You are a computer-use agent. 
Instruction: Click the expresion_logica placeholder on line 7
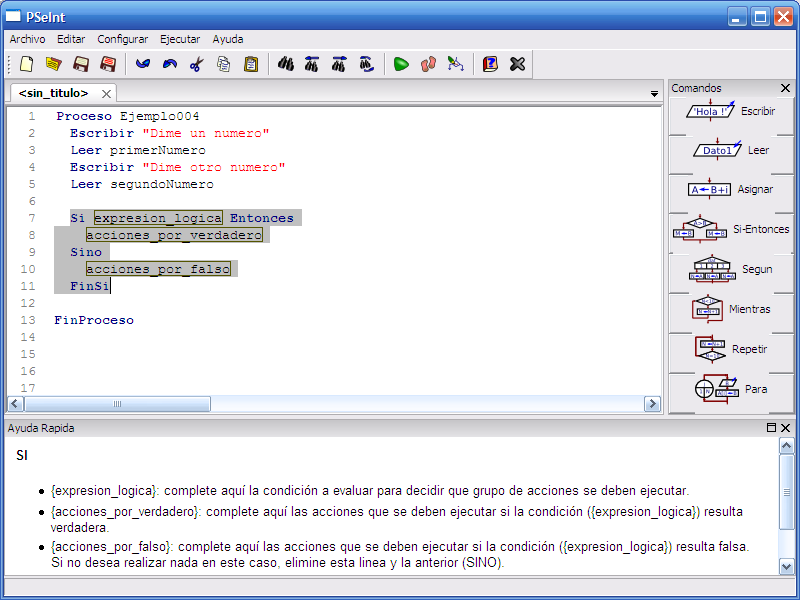pyautogui.click(x=157, y=217)
